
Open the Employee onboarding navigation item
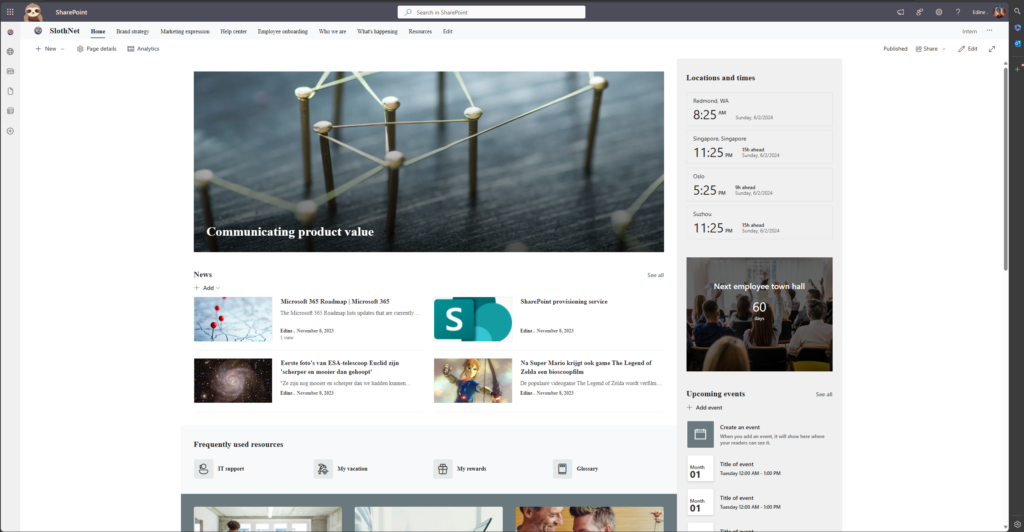click(x=283, y=31)
